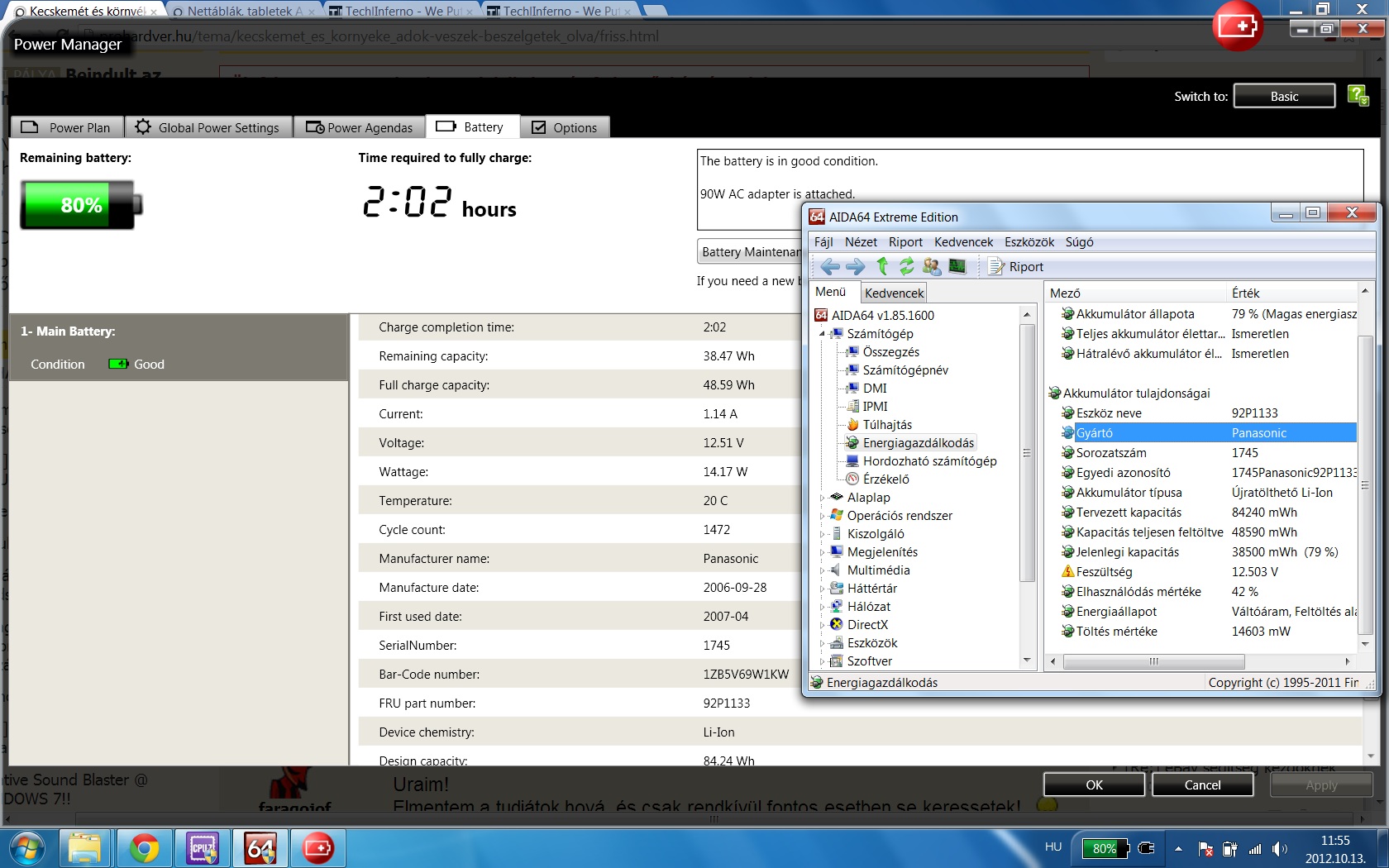Select Összegzés in AIDA64 tree

[x=882, y=351]
